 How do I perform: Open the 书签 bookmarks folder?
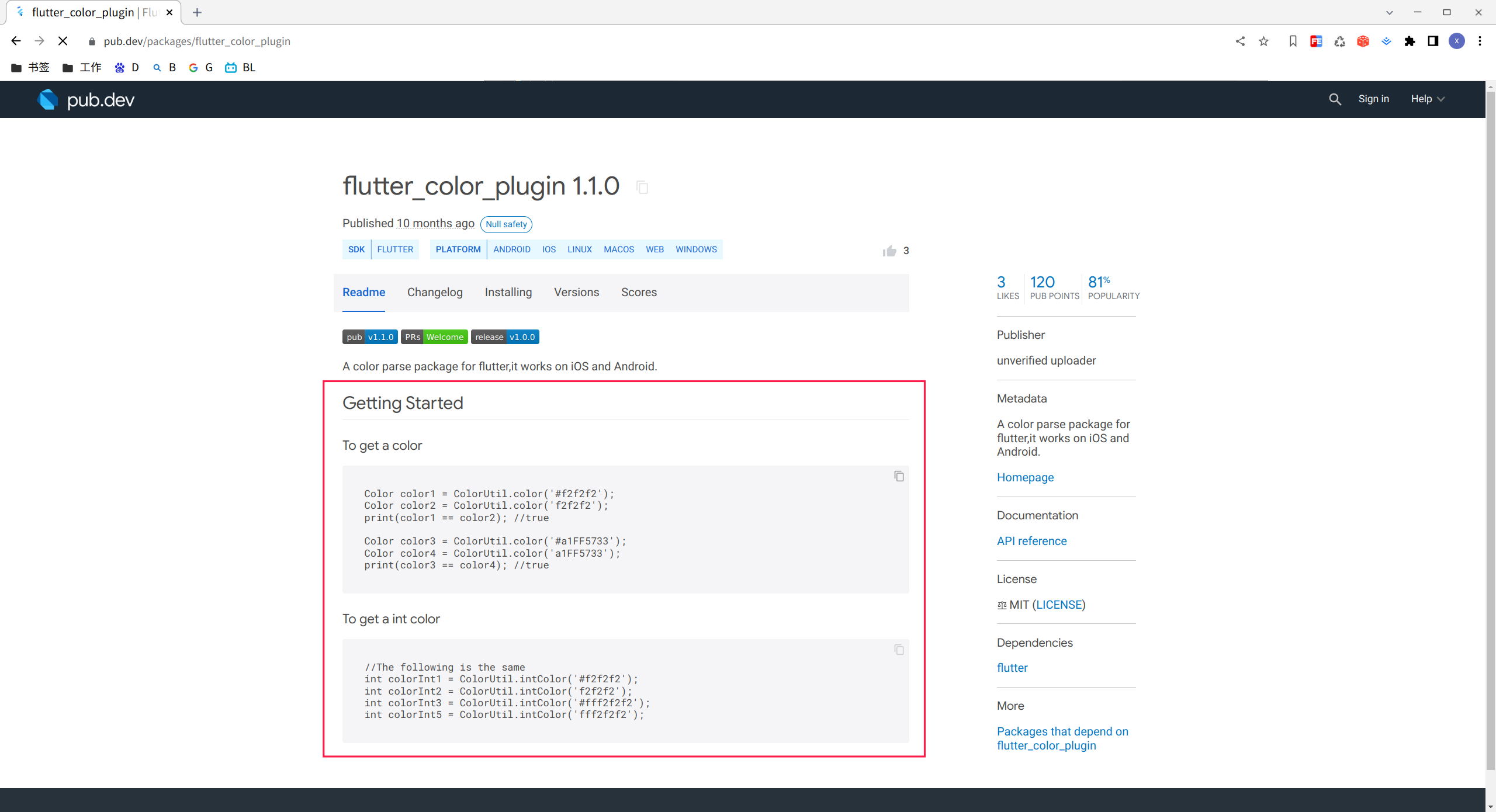(30, 68)
